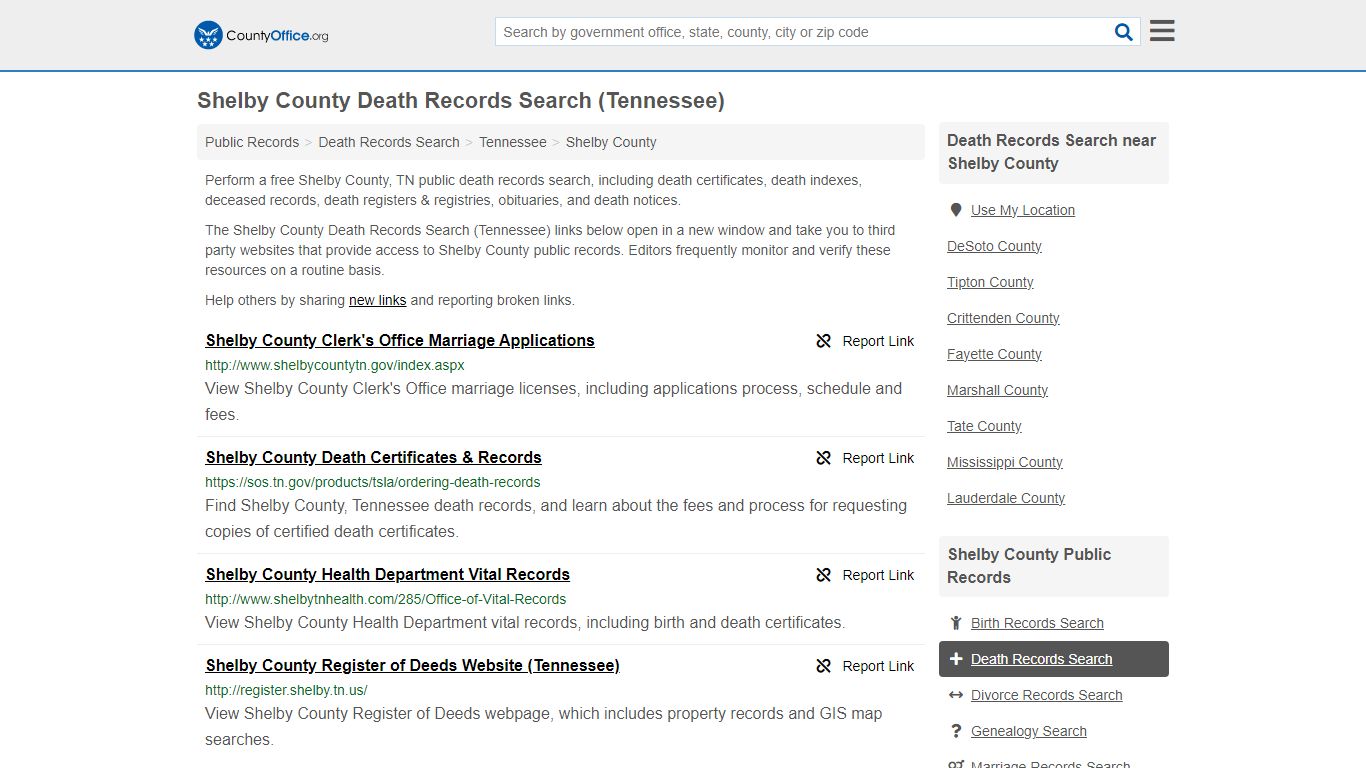1366x768 pixels.
Task: Click broken-link icon for Register of Deeds Website
Action: tap(824, 666)
